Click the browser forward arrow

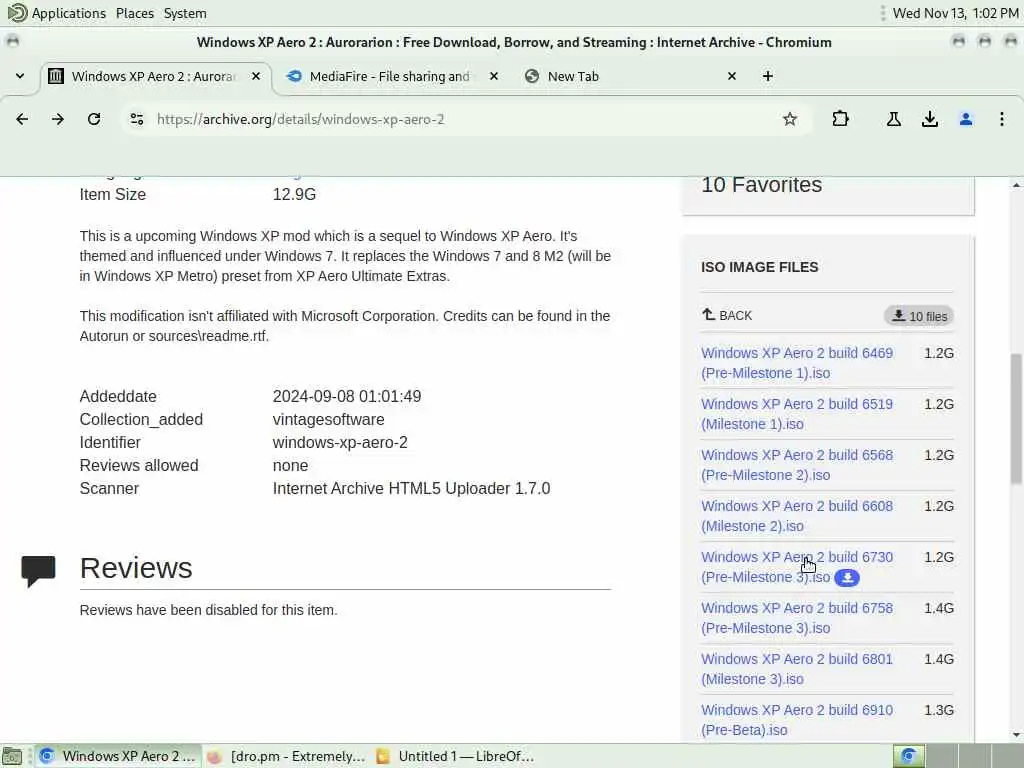pos(58,119)
